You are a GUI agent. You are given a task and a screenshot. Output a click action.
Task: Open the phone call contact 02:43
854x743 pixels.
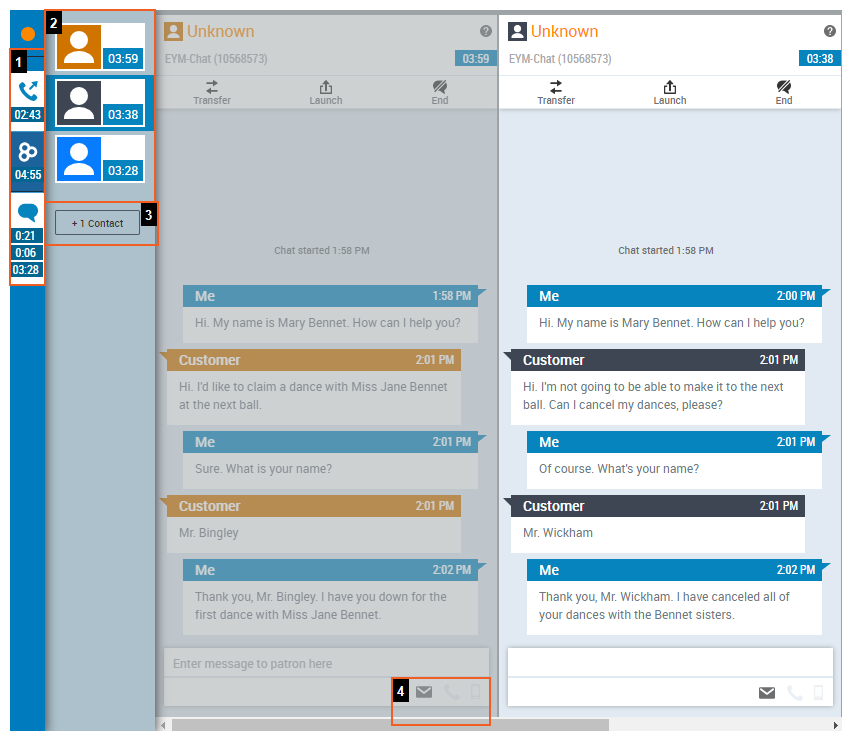point(28,100)
